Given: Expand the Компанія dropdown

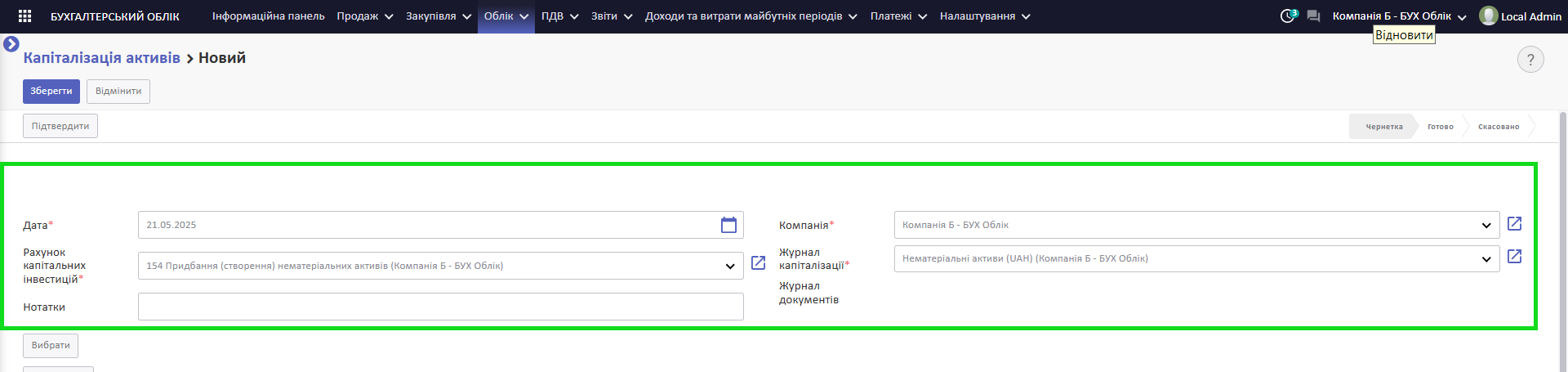Looking at the screenshot, I should click(x=1486, y=226).
